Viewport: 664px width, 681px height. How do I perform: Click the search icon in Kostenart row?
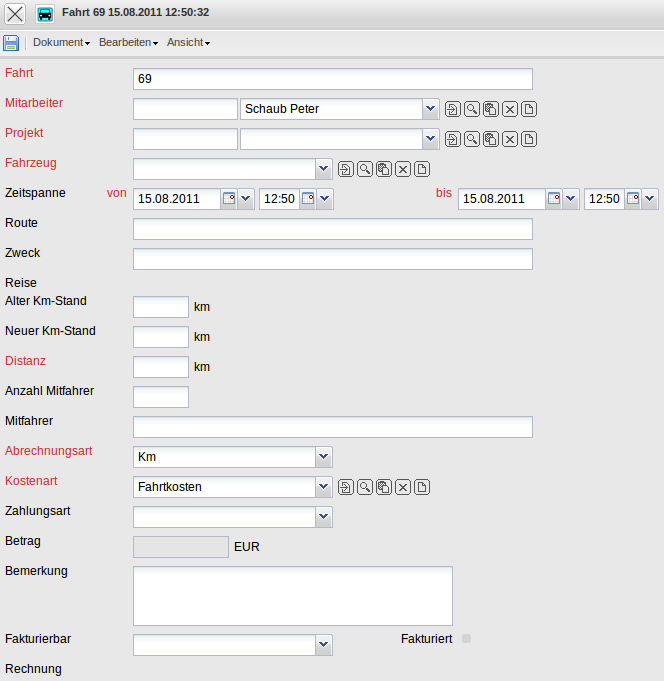(364, 487)
